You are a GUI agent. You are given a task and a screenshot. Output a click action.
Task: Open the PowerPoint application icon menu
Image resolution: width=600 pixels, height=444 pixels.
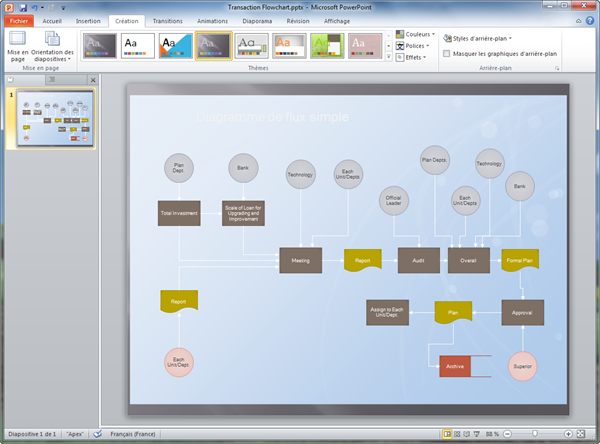tap(9, 7)
